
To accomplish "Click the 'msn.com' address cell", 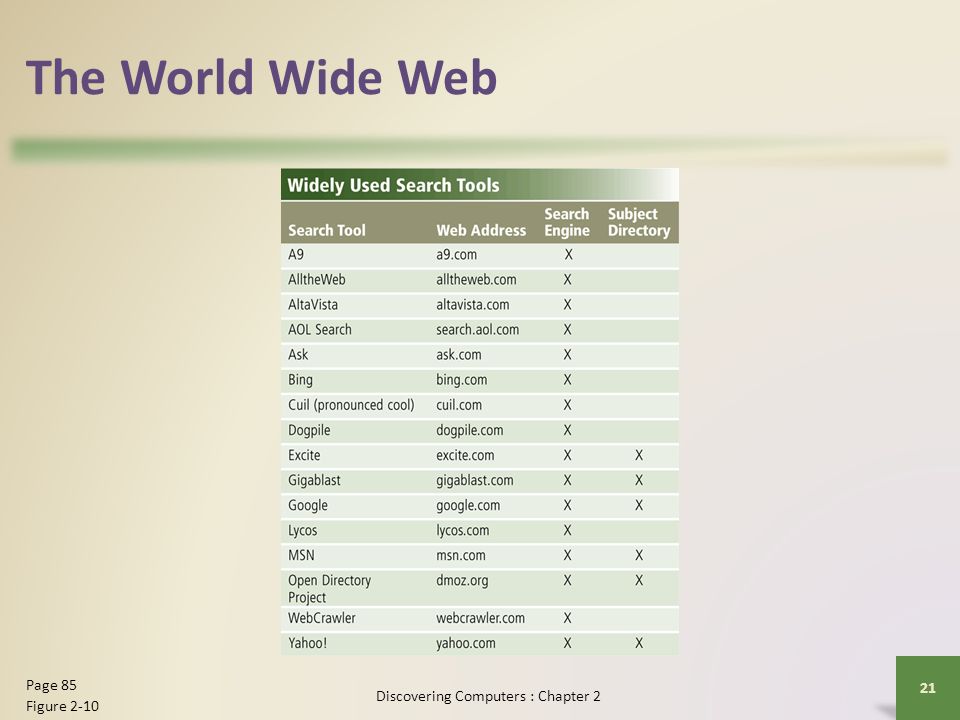I will tap(460, 556).
